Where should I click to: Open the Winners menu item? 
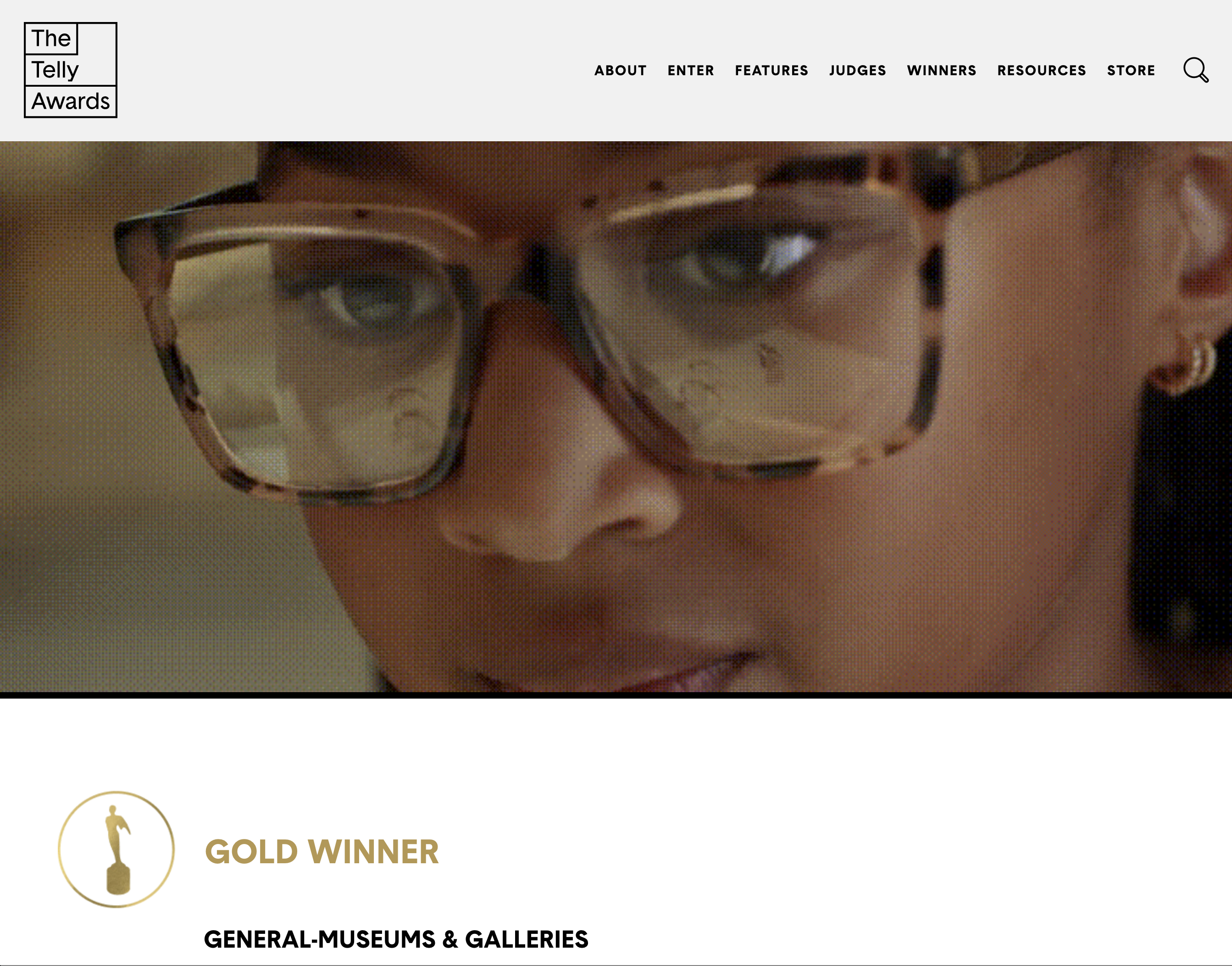pyautogui.click(x=941, y=71)
